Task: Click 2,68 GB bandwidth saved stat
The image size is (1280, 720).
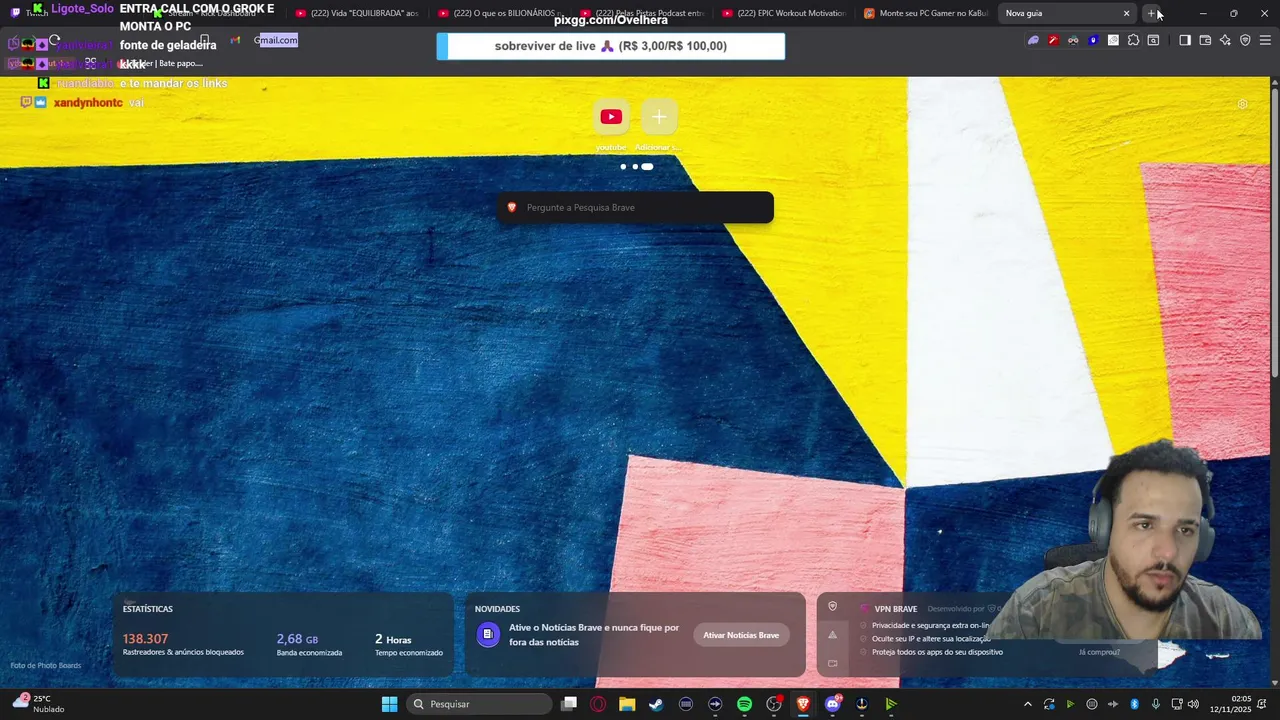Action: click(x=297, y=639)
